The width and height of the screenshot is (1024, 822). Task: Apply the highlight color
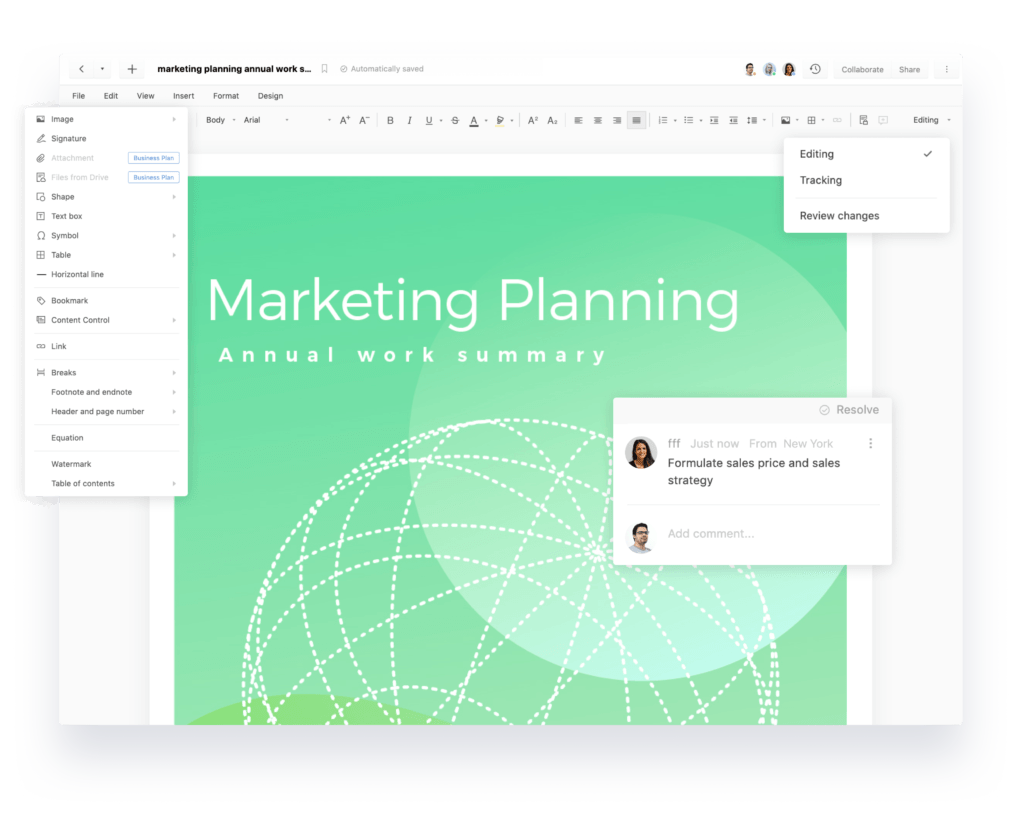pos(500,120)
